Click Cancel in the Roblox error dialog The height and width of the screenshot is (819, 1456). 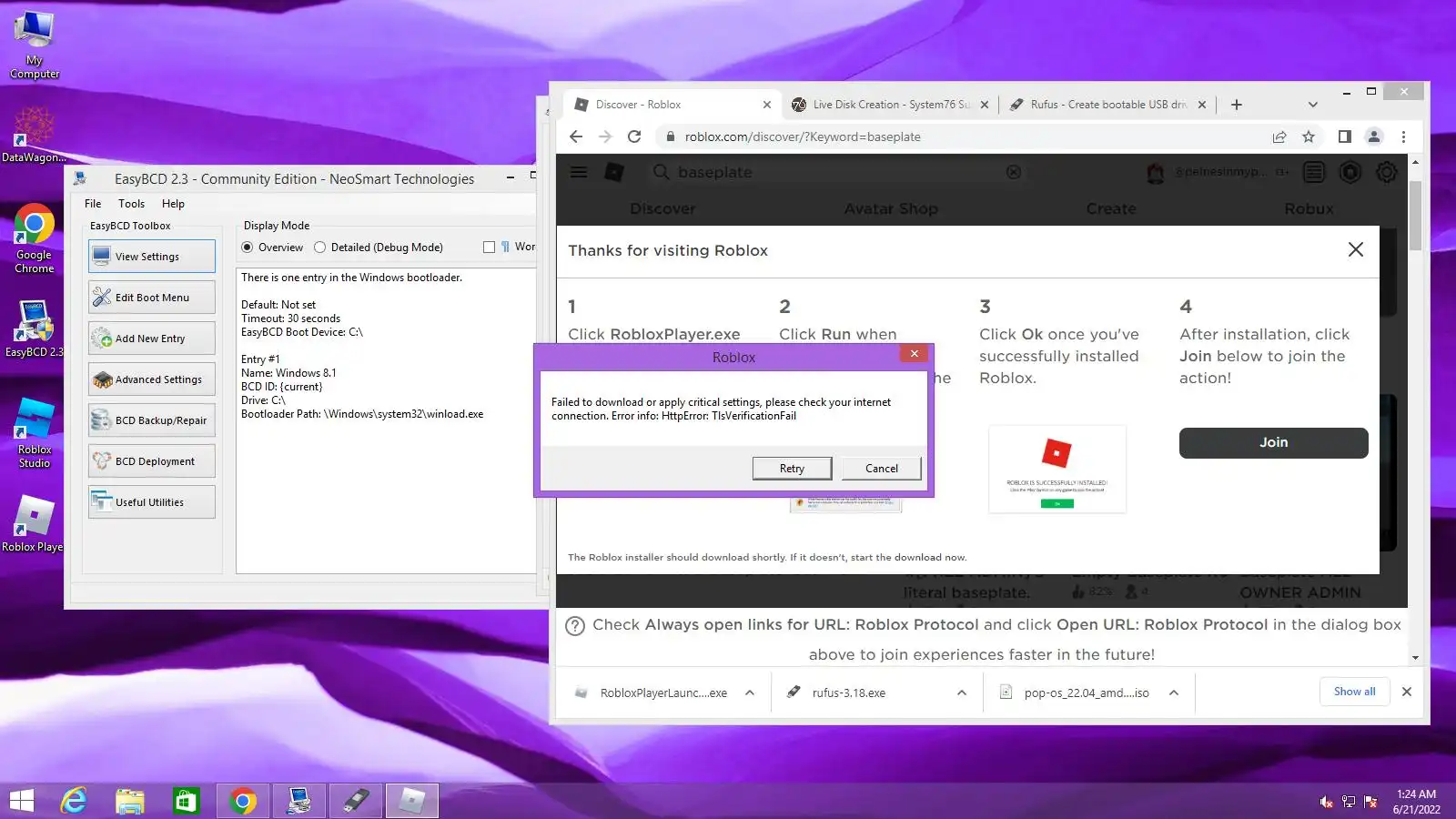click(881, 469)
